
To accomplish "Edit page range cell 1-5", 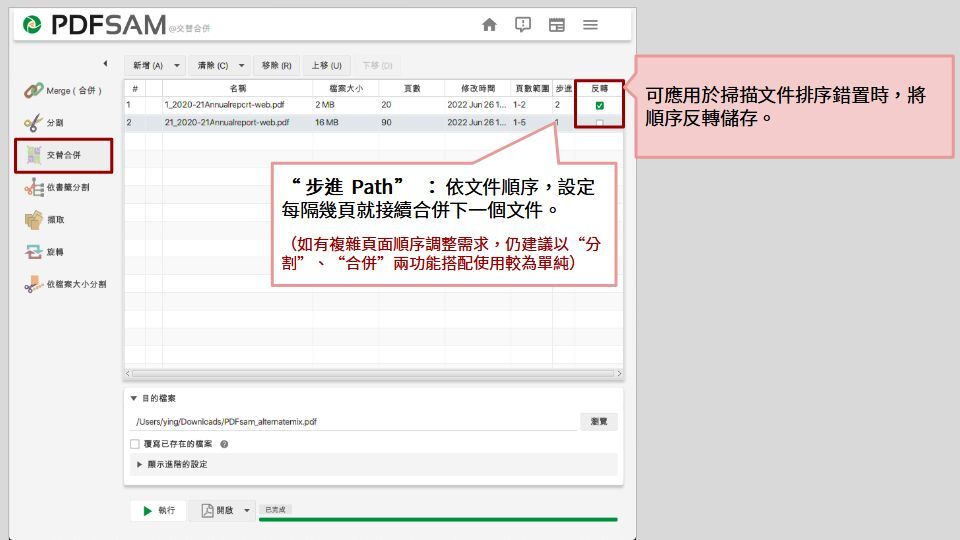I will tap(531, 122).
